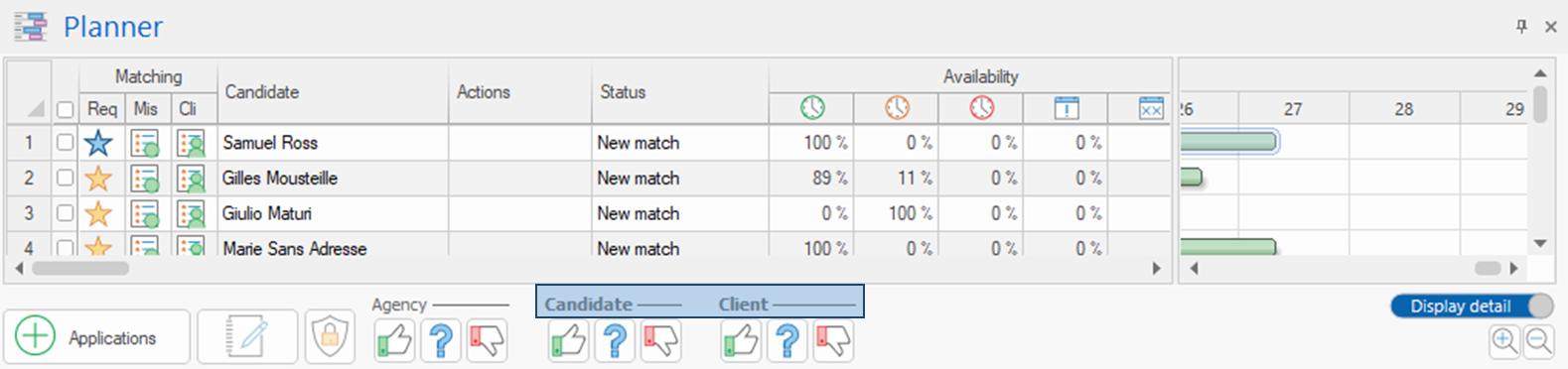The height and width of the screenshot is (369, 1568).
Task: Click the Applications button
Action: point(96,337)
